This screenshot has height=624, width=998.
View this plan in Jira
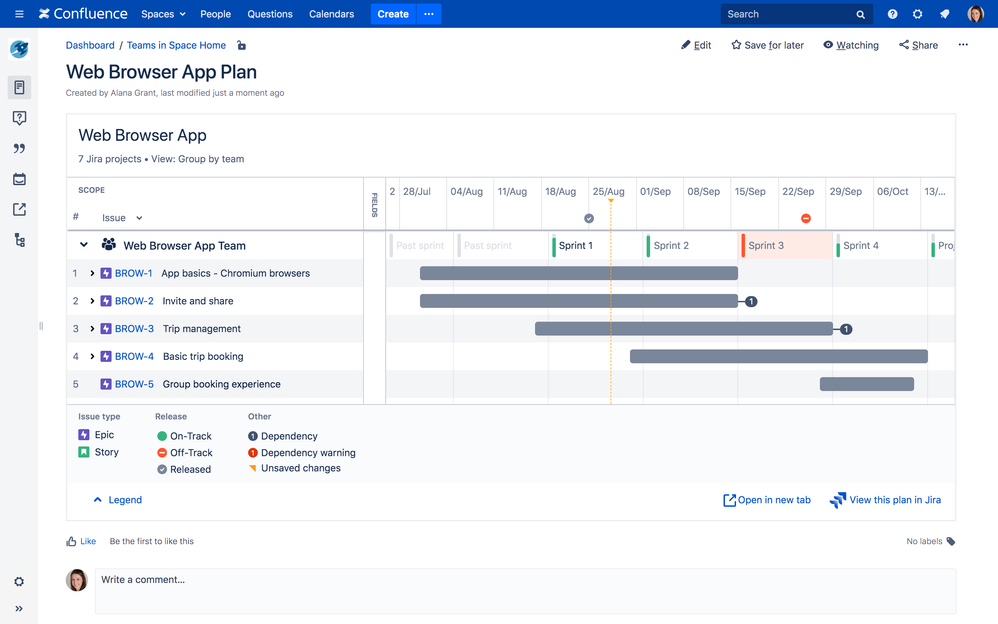(885, 500)
